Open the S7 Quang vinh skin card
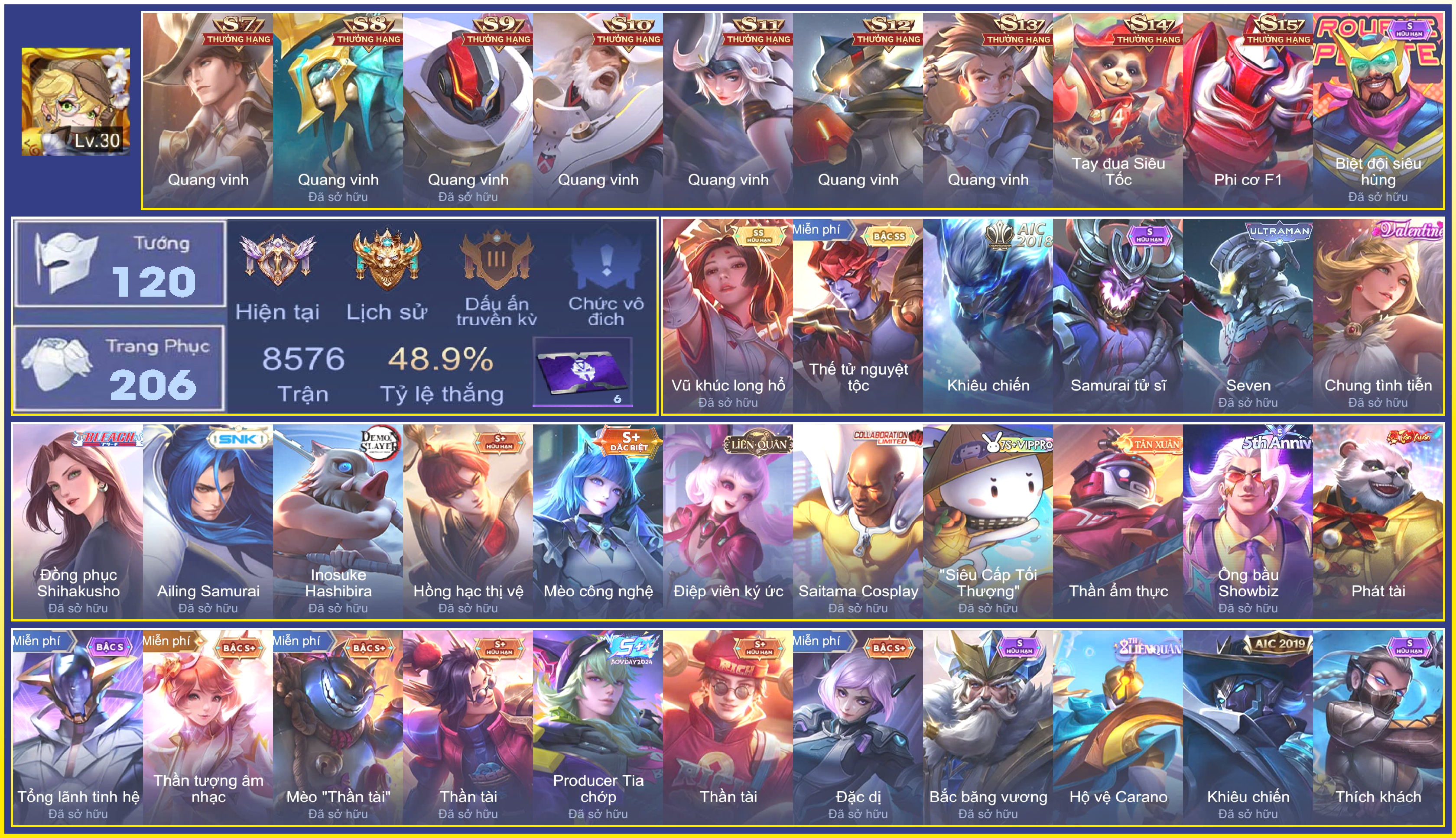This screenshot has width=1456, height=838. tap(208, 110)
